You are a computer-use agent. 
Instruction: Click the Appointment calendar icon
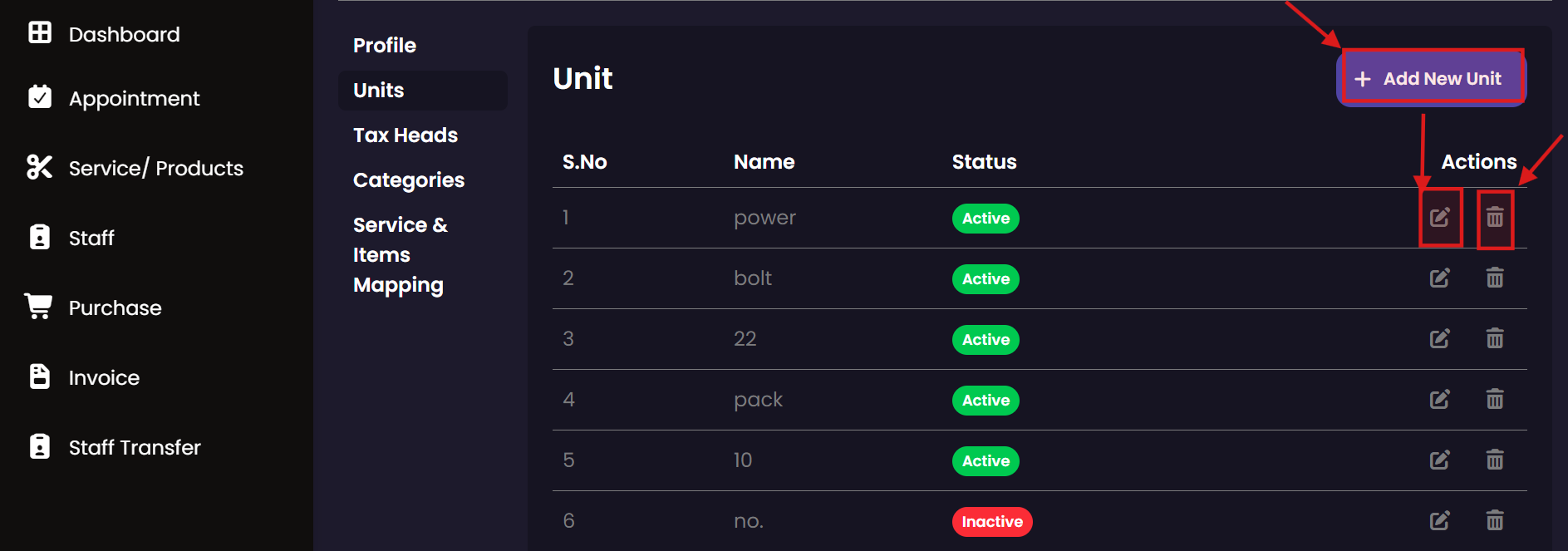pyautogui.click(x=39, y=97)
